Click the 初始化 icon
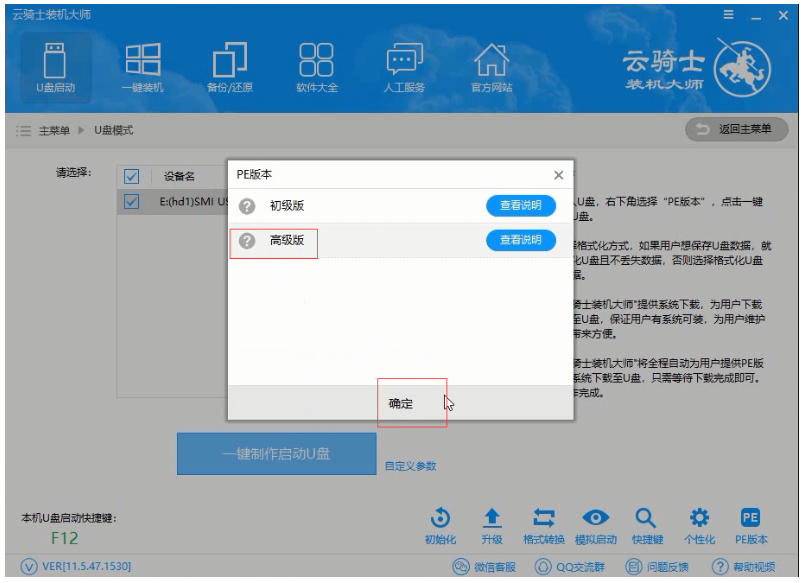 coord(437,521)
